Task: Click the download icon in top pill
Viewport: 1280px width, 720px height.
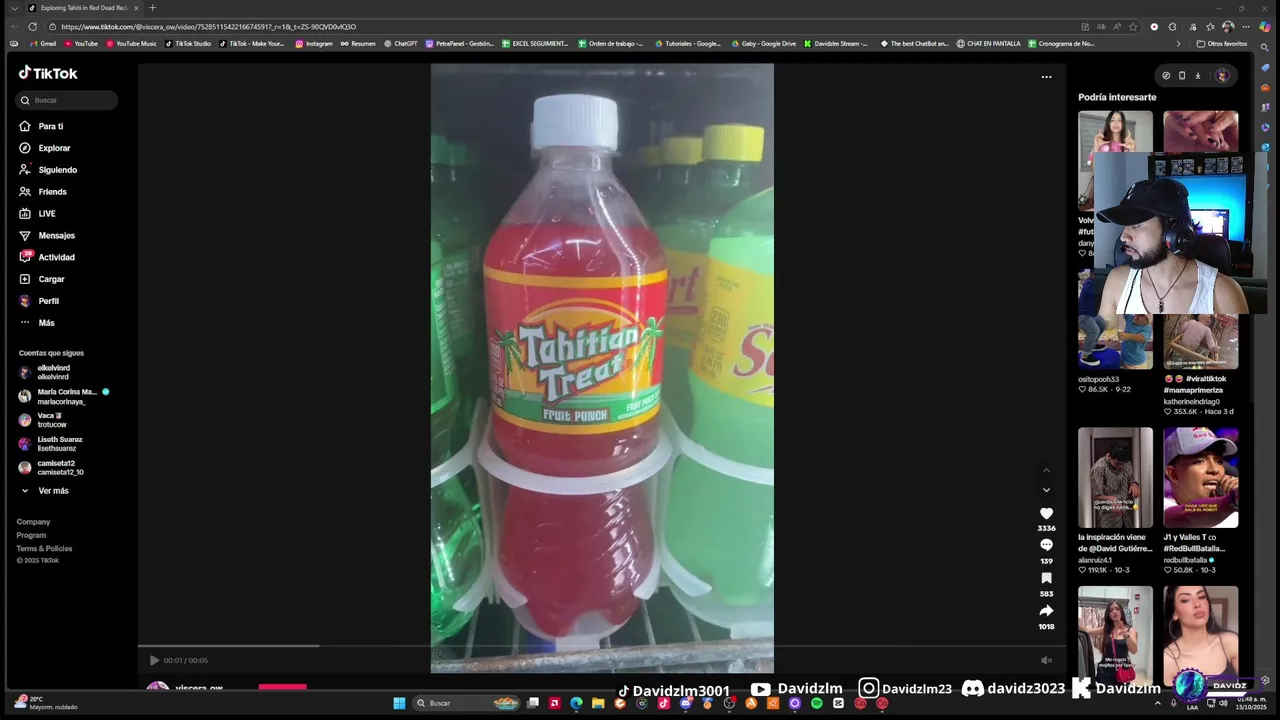Action: point(1198,76)
